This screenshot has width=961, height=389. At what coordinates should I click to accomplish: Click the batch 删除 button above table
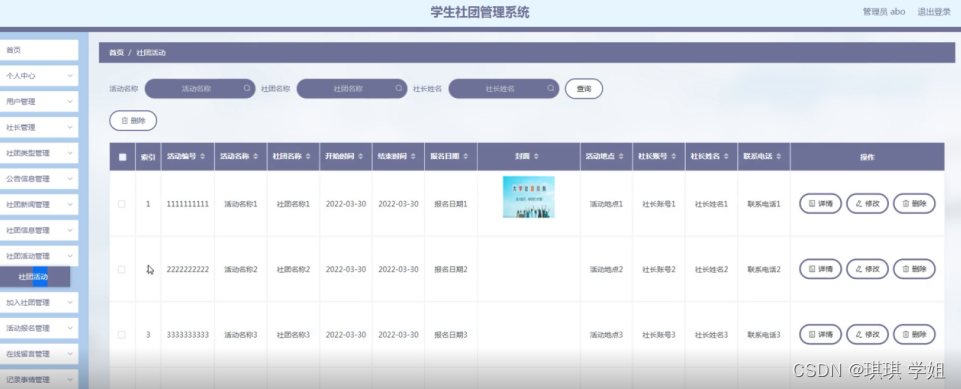(x=133, y=121)
